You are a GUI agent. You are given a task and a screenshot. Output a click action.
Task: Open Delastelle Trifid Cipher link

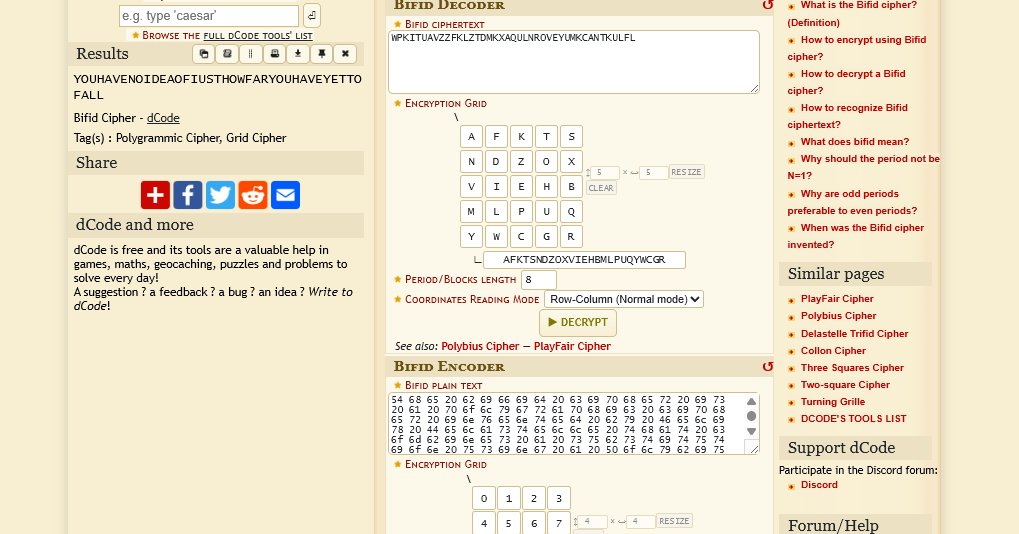click(855, 333)
